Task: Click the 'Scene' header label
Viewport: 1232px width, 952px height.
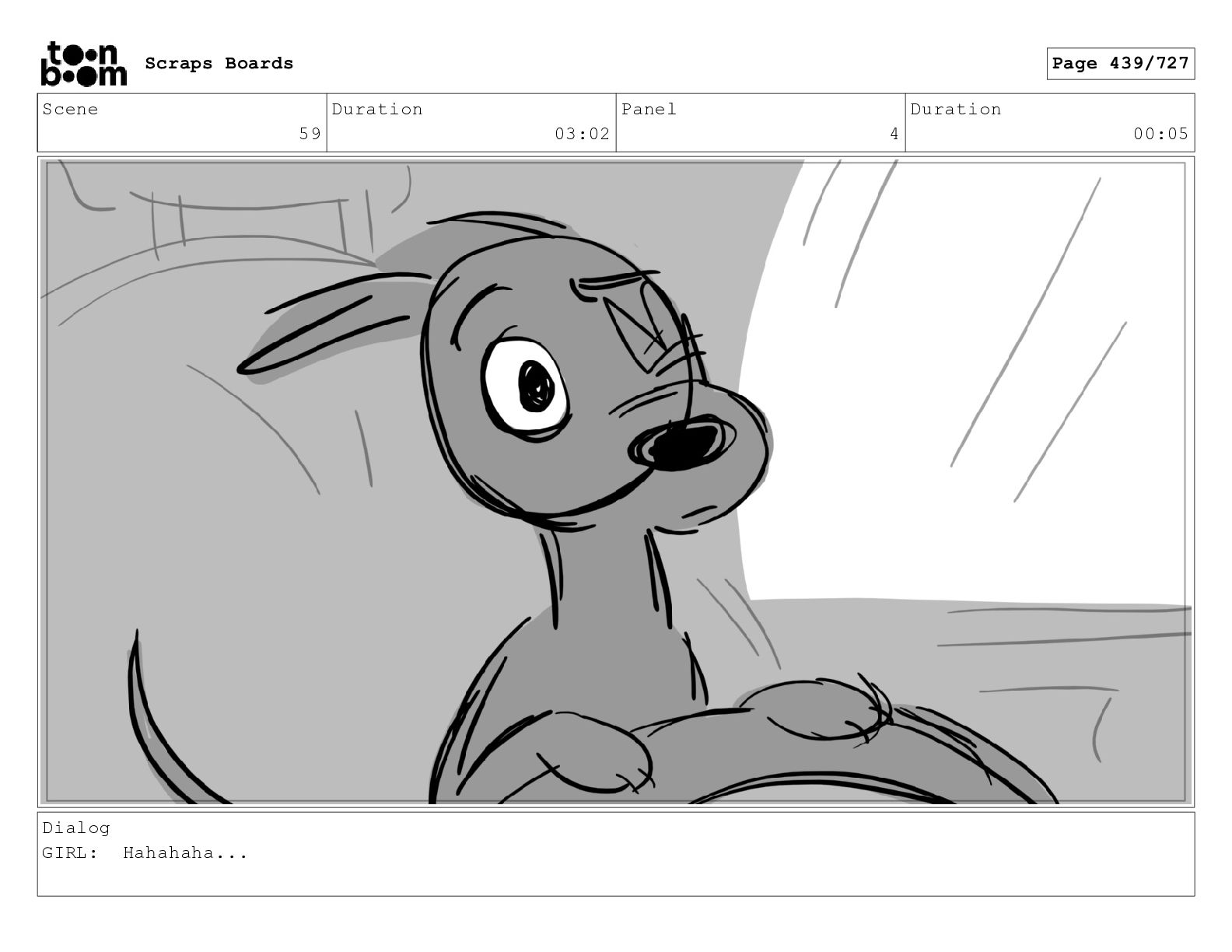Action: tap(70, 110)
